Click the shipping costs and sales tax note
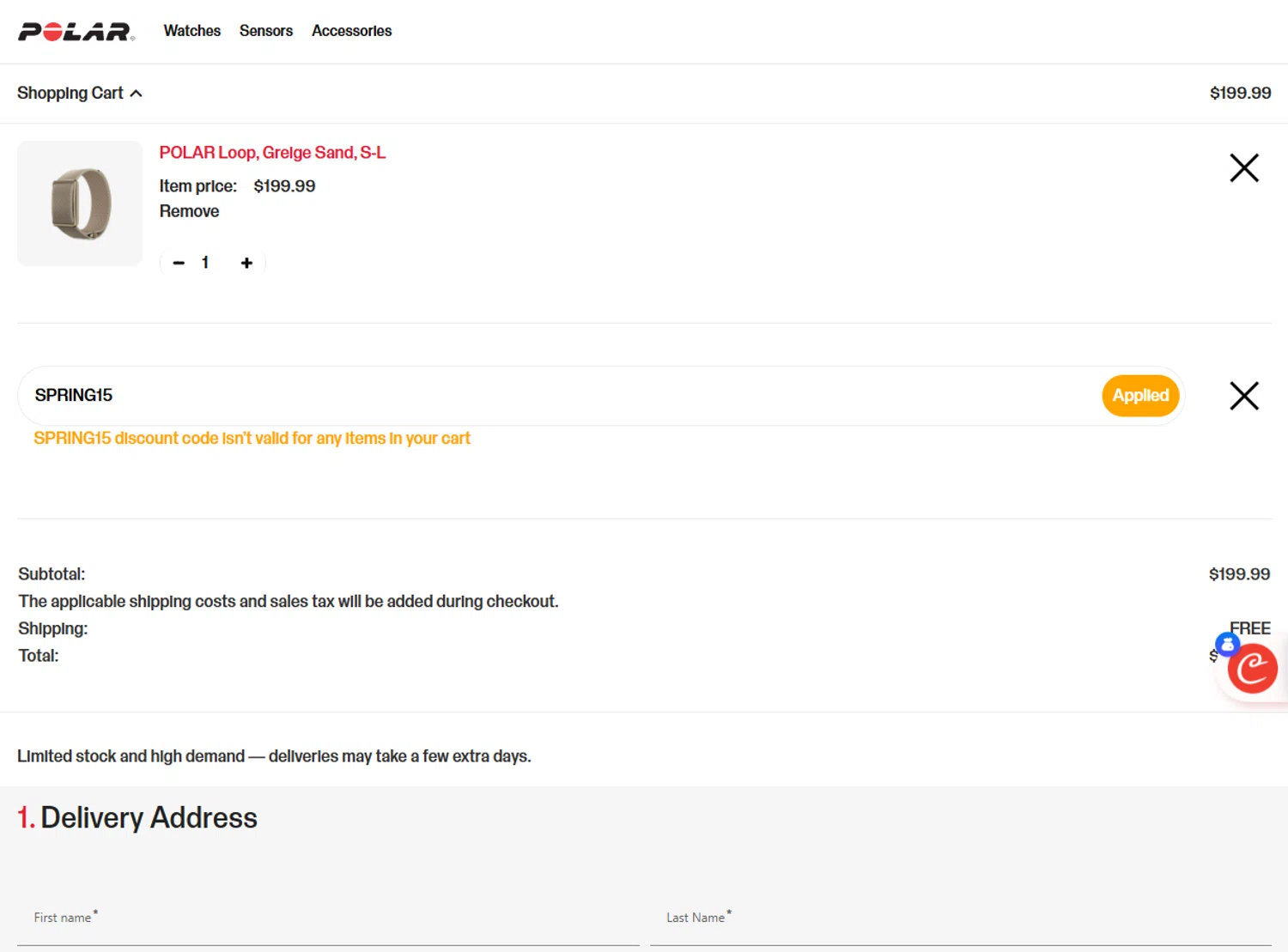The height and width of the screenshot is (952, 1288). [289, 602]
